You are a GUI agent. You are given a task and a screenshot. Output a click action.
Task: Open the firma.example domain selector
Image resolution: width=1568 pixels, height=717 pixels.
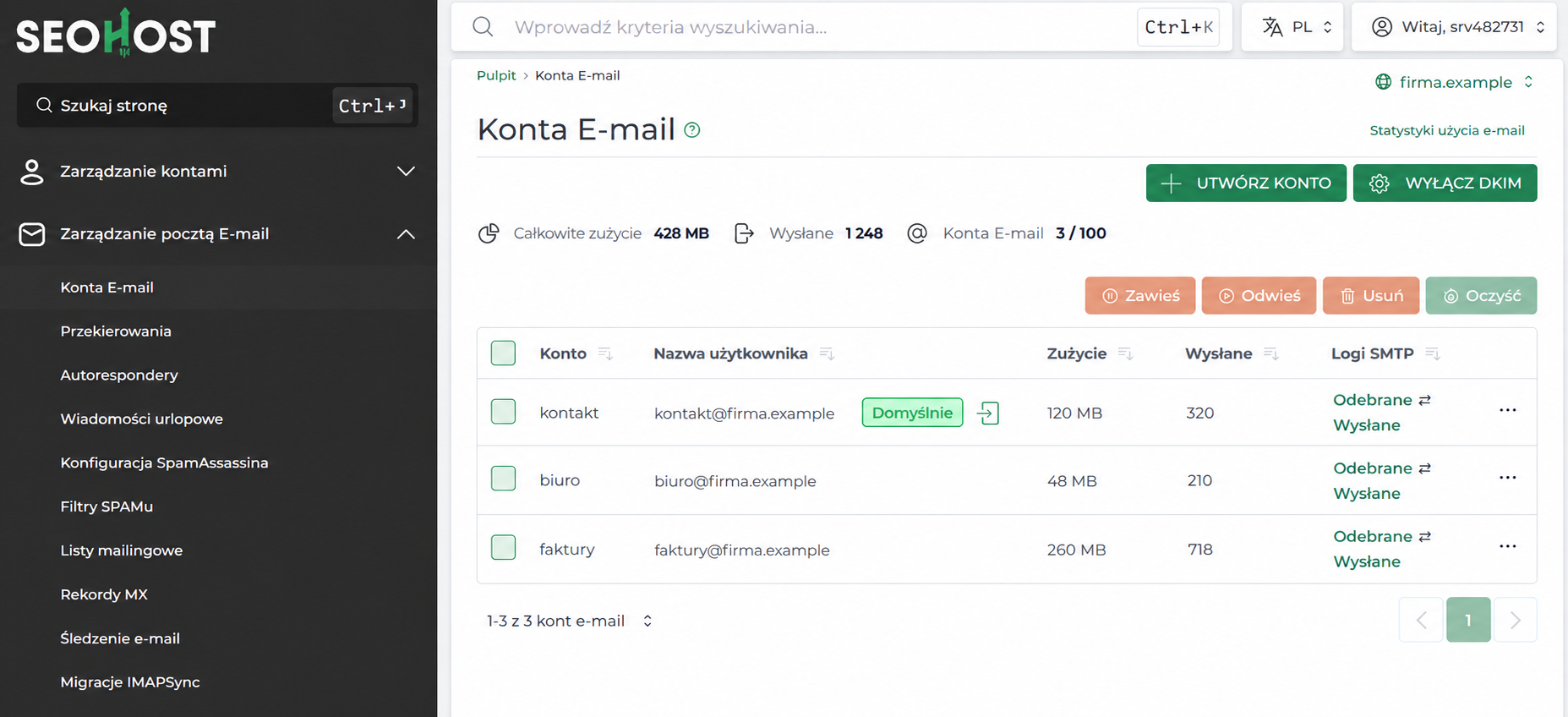pos(1454,82)
